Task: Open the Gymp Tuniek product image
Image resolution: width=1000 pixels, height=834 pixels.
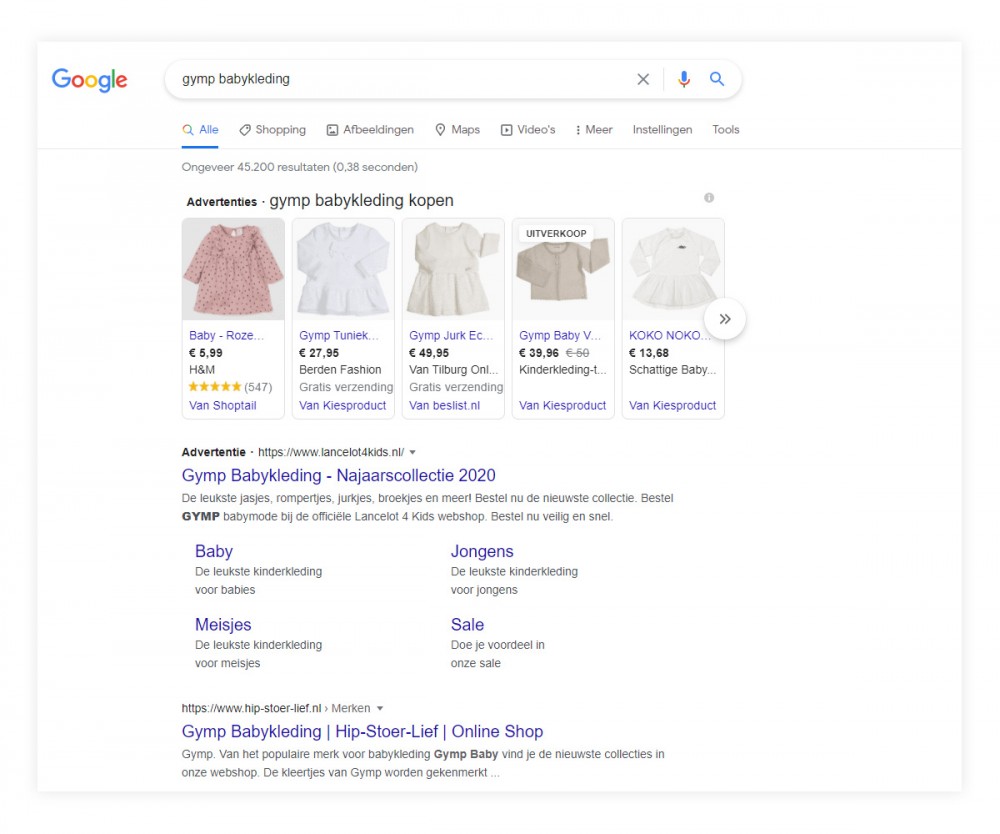Action: tap(343, 269)
